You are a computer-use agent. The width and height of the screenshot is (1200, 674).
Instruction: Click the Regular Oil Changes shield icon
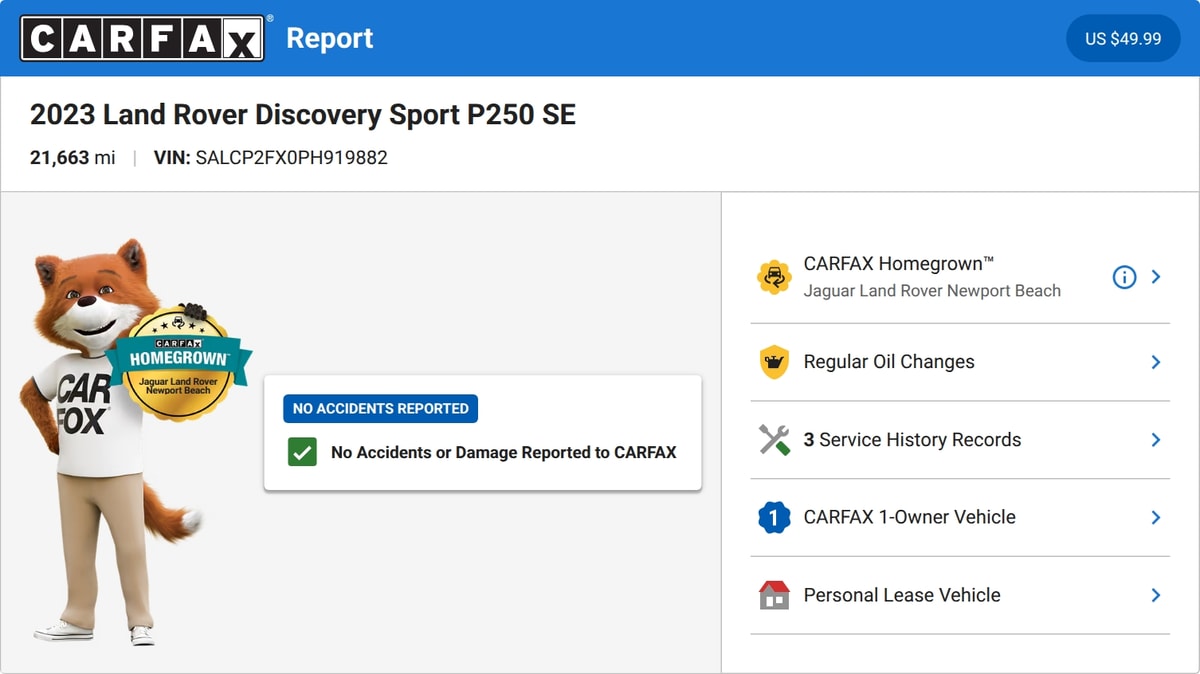tap(774, 362)
